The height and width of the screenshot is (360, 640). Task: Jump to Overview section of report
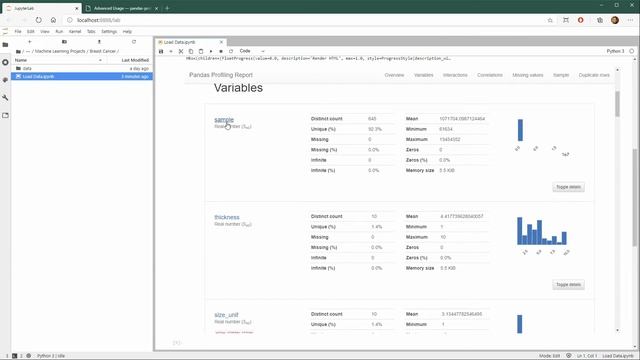tap(394, 75)
